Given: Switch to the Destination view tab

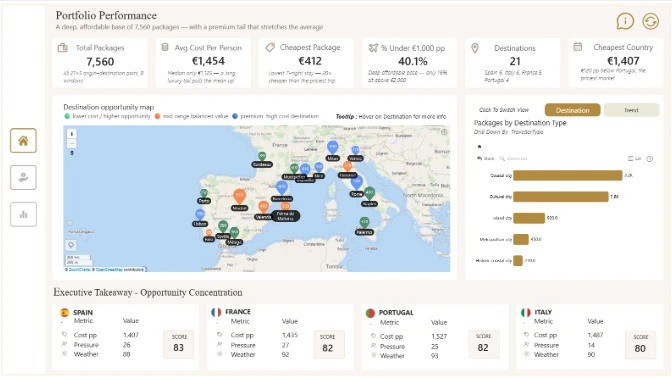Looking at the screenshot, I should tap(573, 110).
